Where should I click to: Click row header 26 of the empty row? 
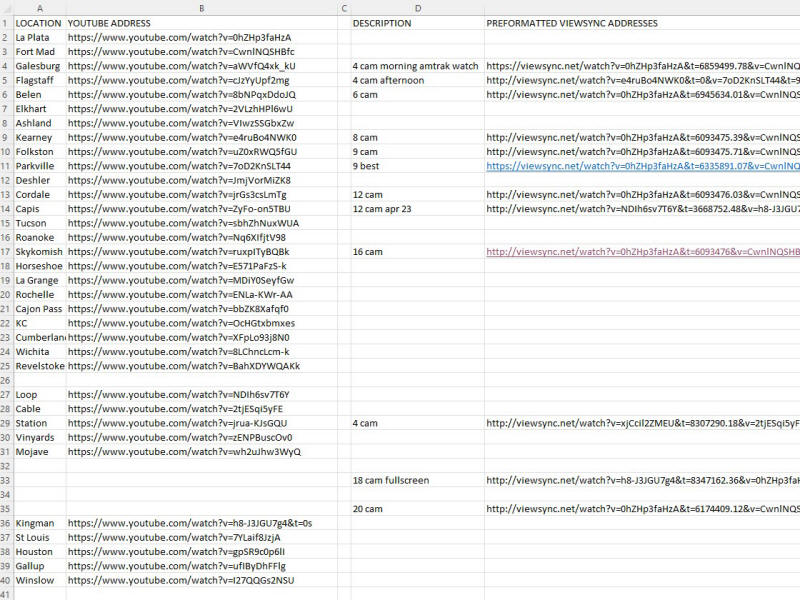[x=6, y=380]
